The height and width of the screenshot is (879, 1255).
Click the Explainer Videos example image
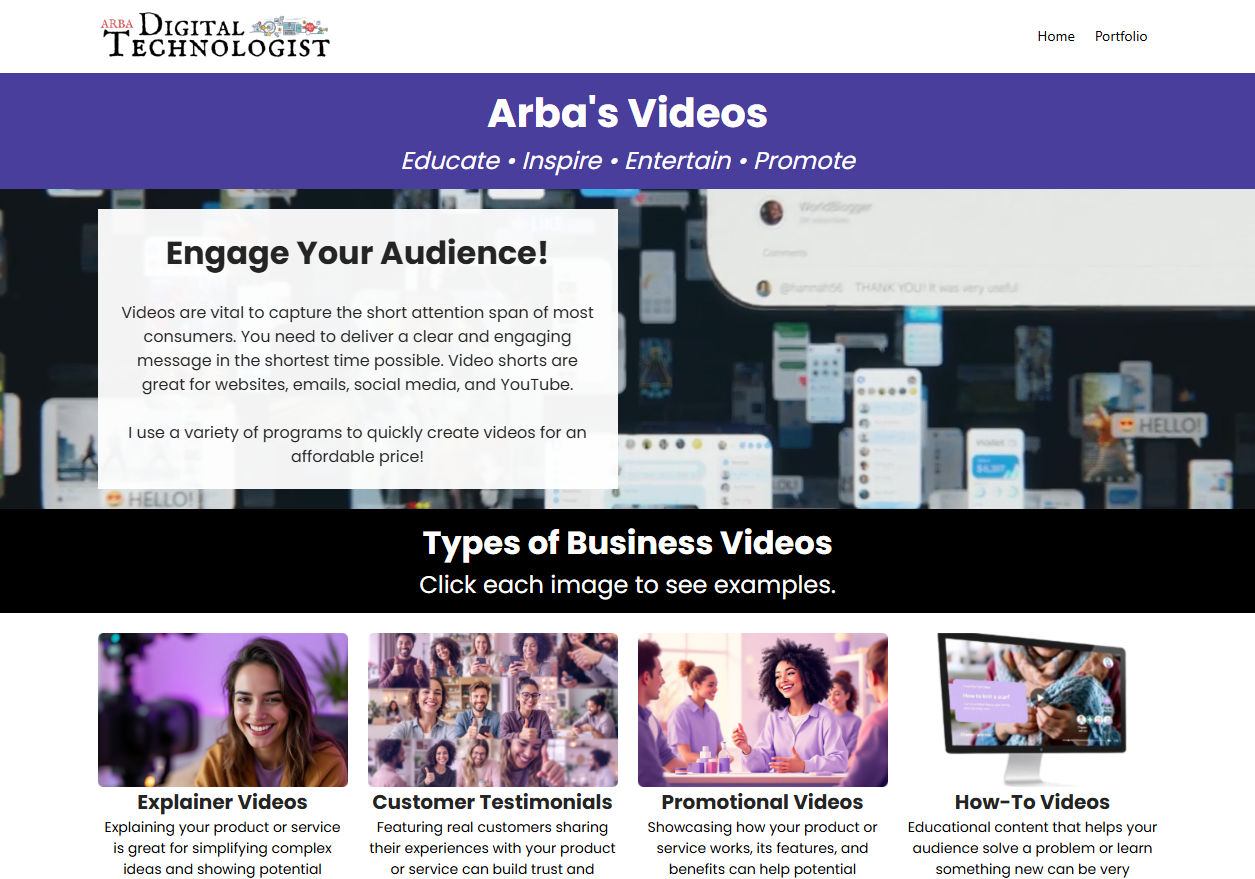click(x=222, y=709)
